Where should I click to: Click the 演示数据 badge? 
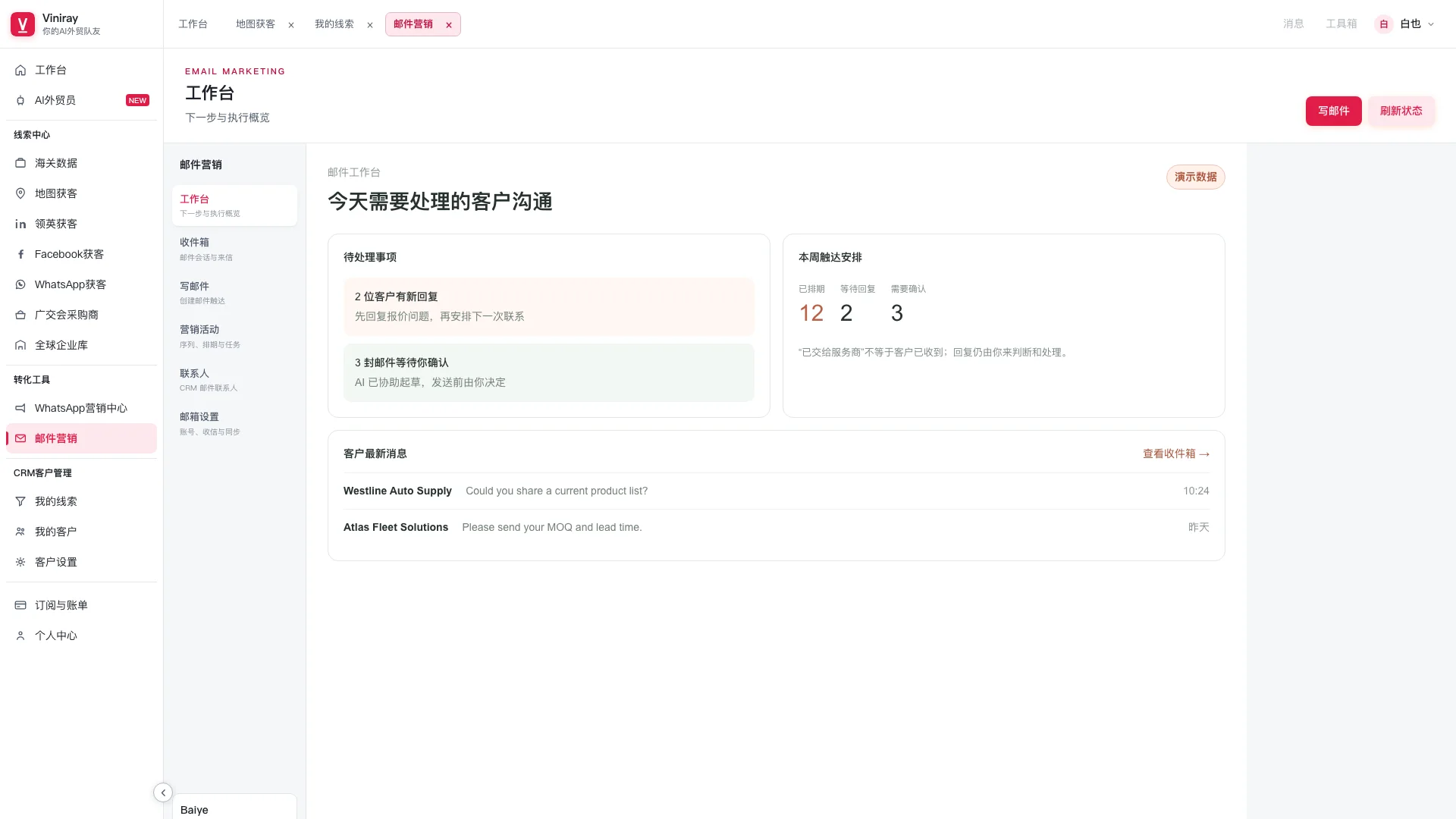tap(1195, 177)
